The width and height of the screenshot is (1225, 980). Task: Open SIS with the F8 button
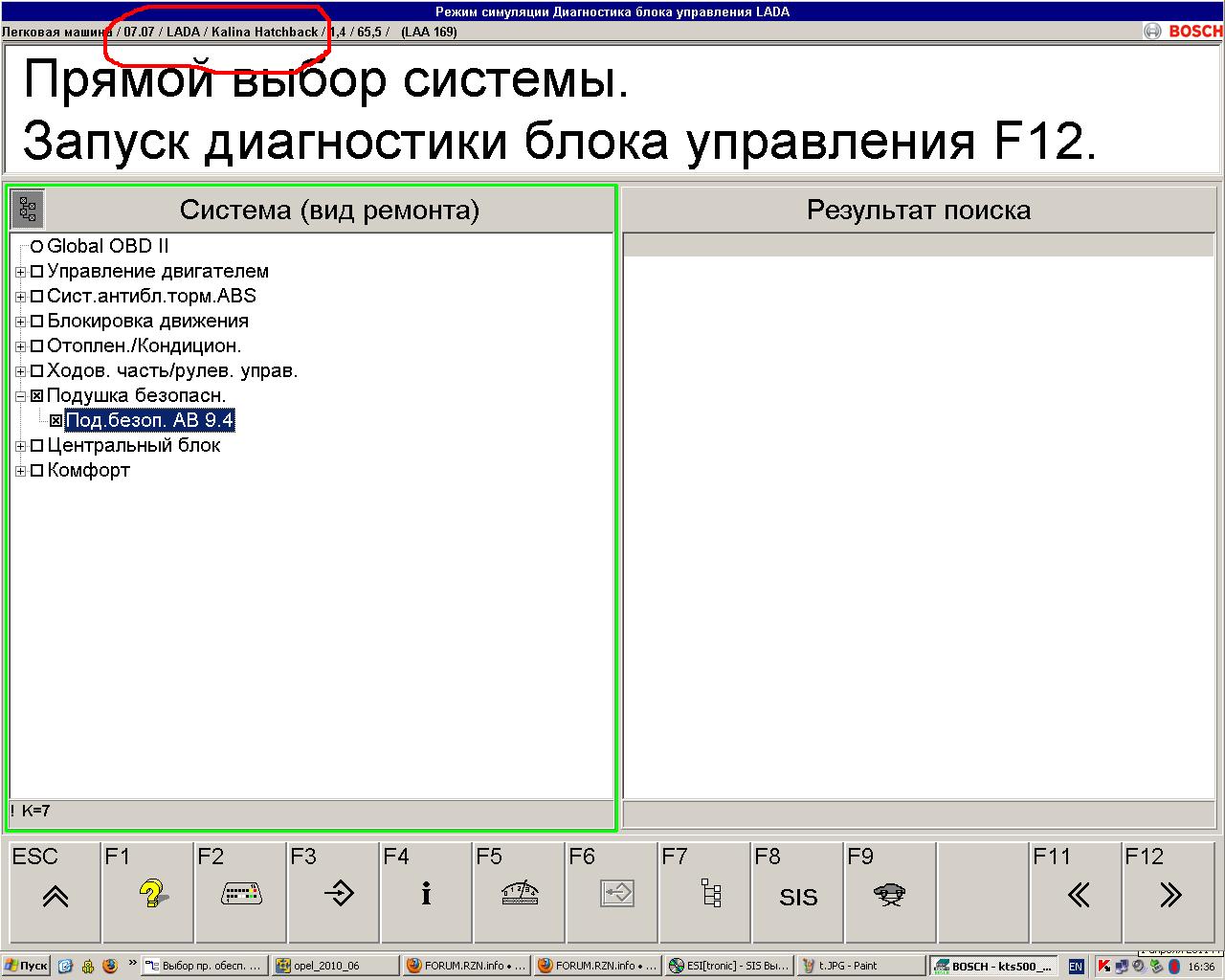pos(797,894)
